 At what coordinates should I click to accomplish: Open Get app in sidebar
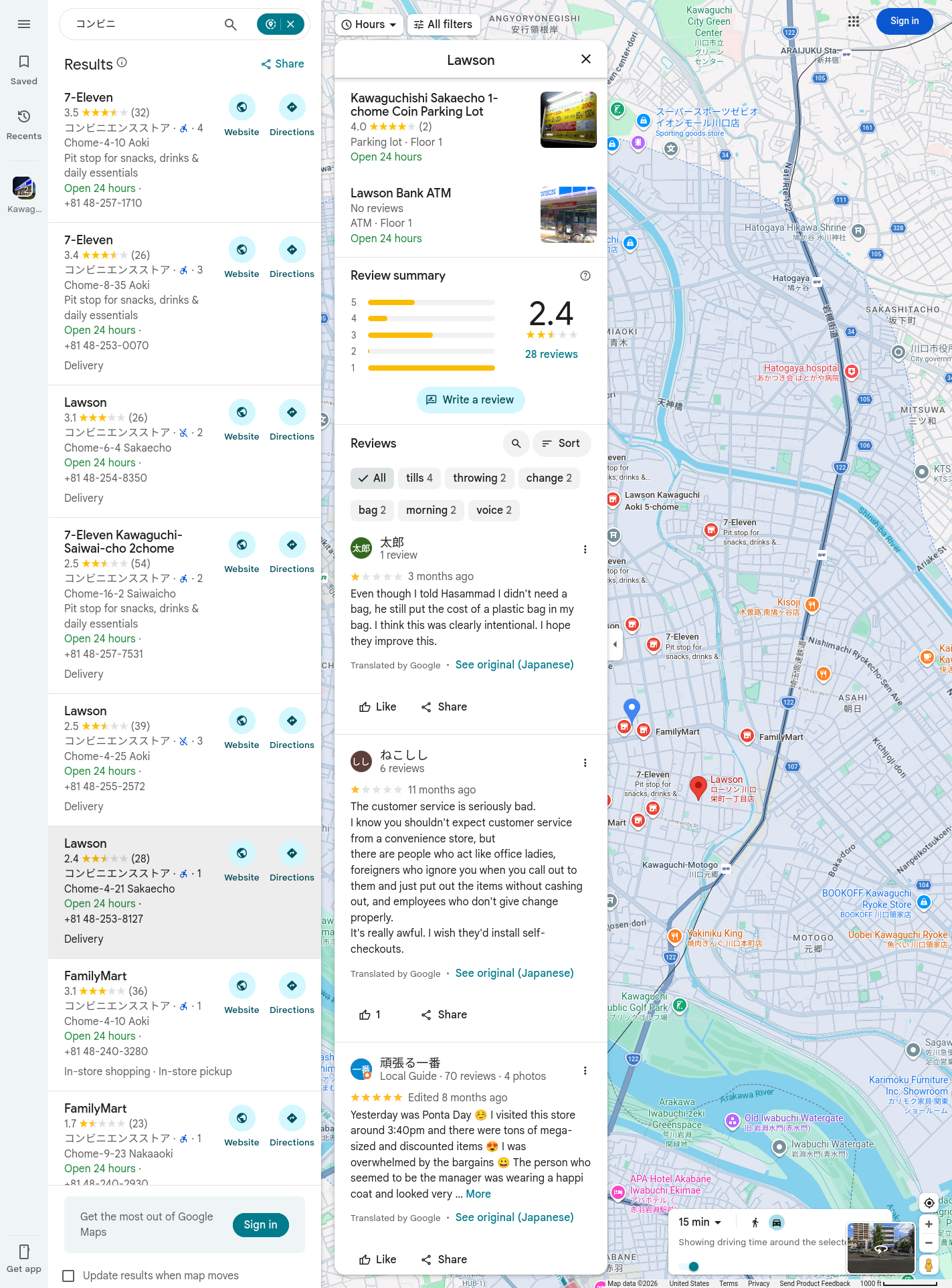click(24, 1259)
